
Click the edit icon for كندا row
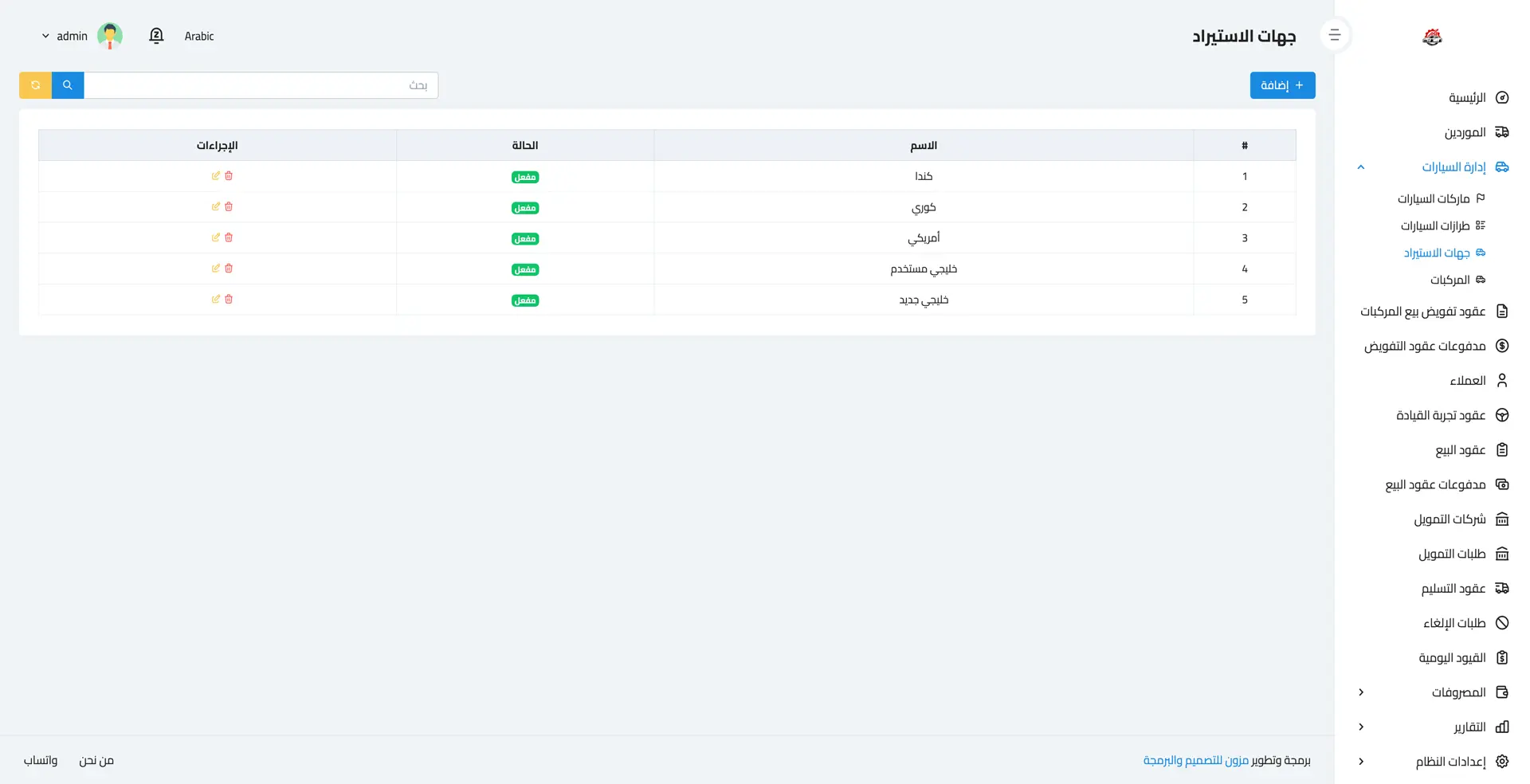pyautogui.click(x=215, y=176)
